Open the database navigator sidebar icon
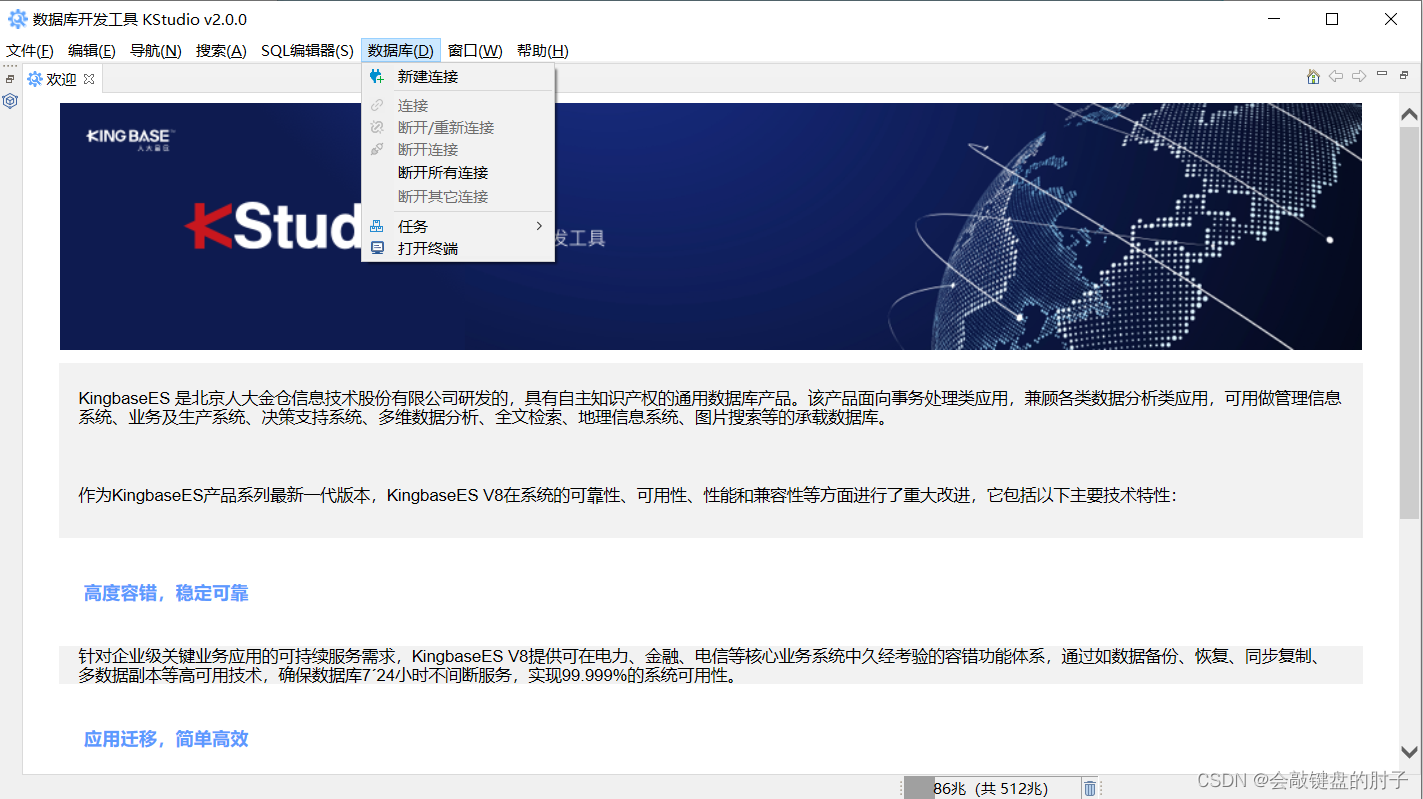 pos(10,101)
